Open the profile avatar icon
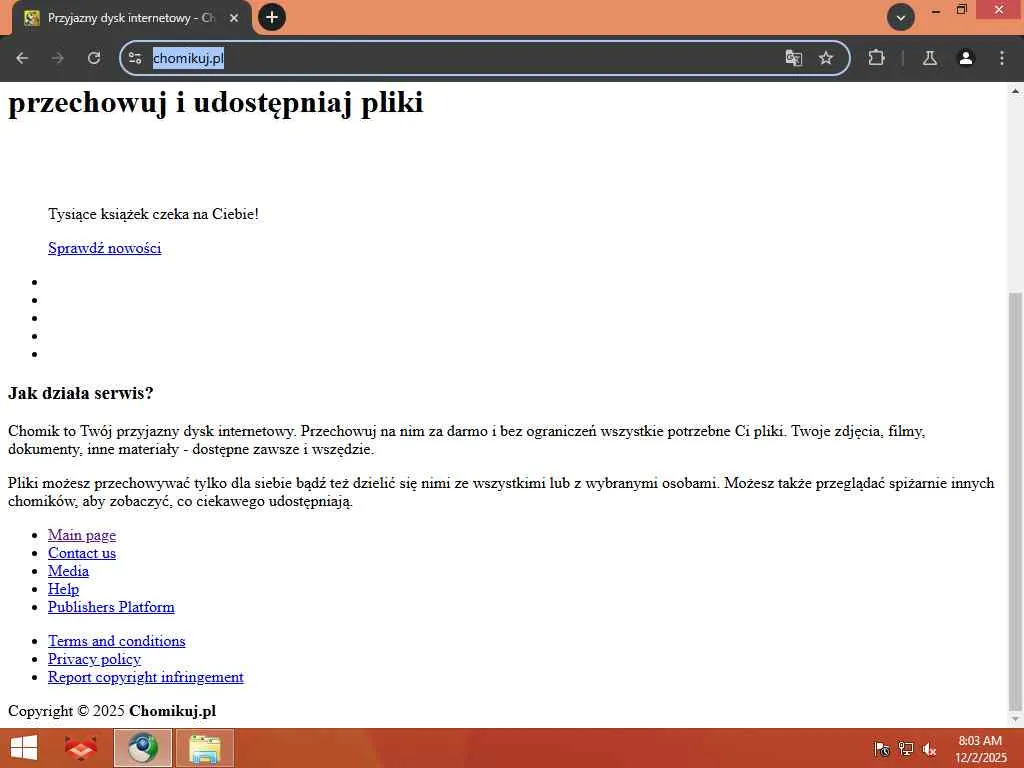 click(x=966, y=58)
